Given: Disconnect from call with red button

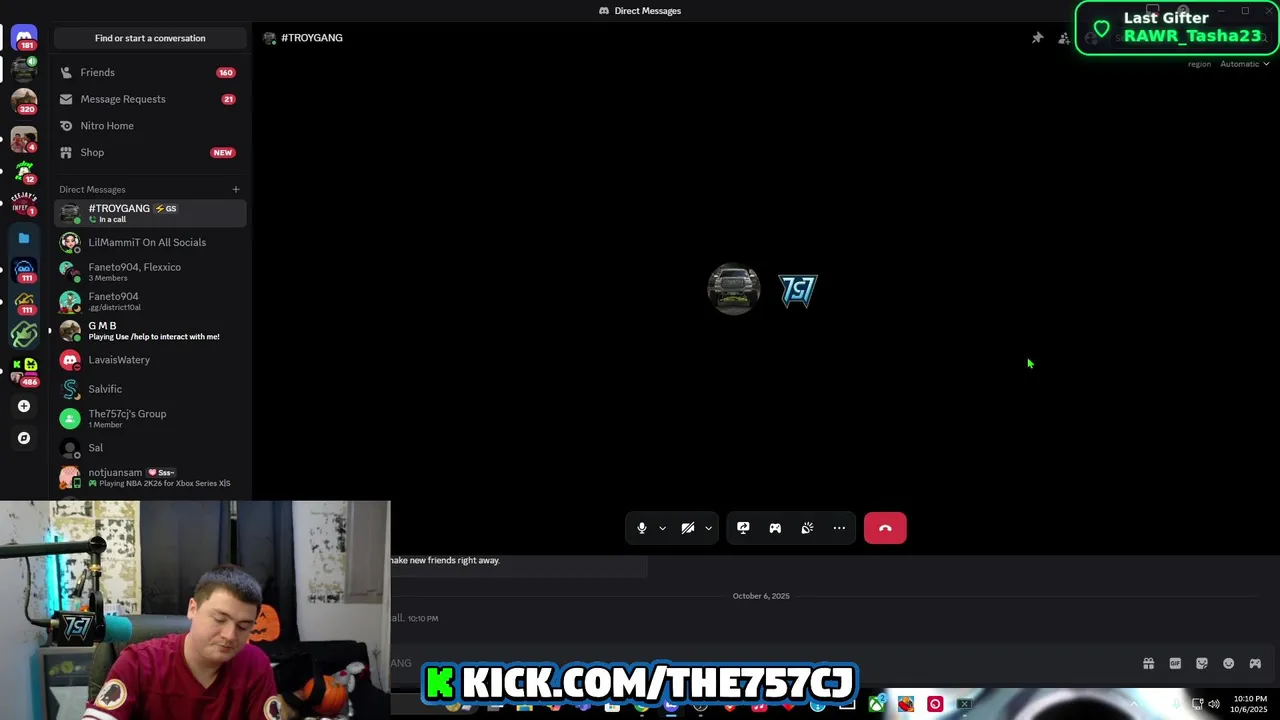Looking at the screenshot, I should click(885, 528).
